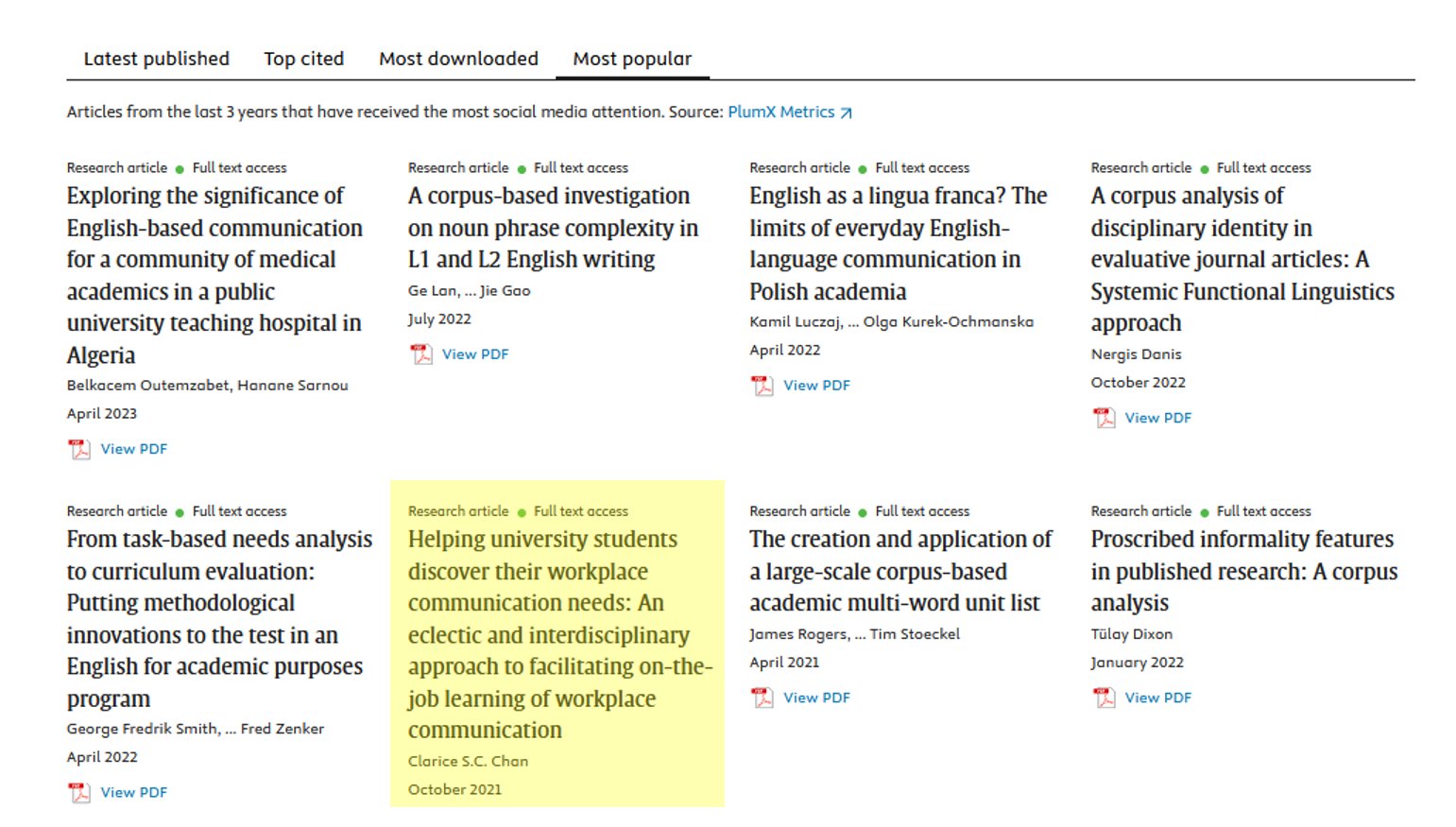Click the April 2023 publication date
Viewport: 1456px width, 827px height.
[102, 414]
